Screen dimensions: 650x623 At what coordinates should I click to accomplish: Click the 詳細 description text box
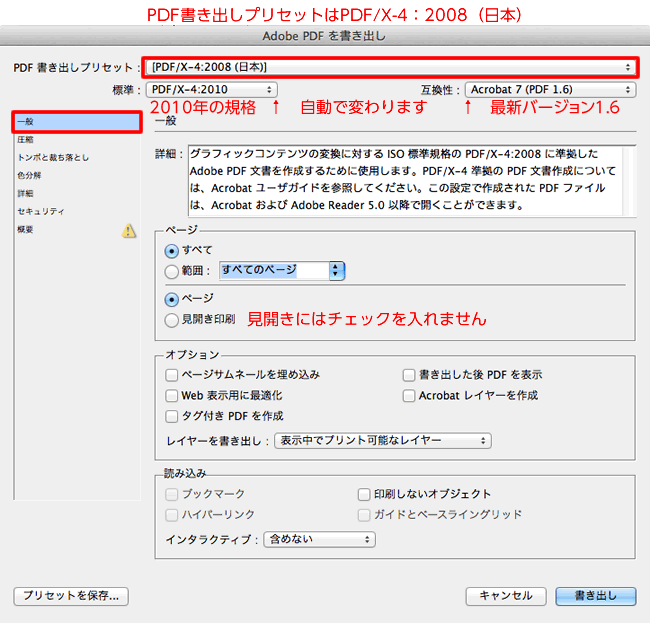(405, 181)
